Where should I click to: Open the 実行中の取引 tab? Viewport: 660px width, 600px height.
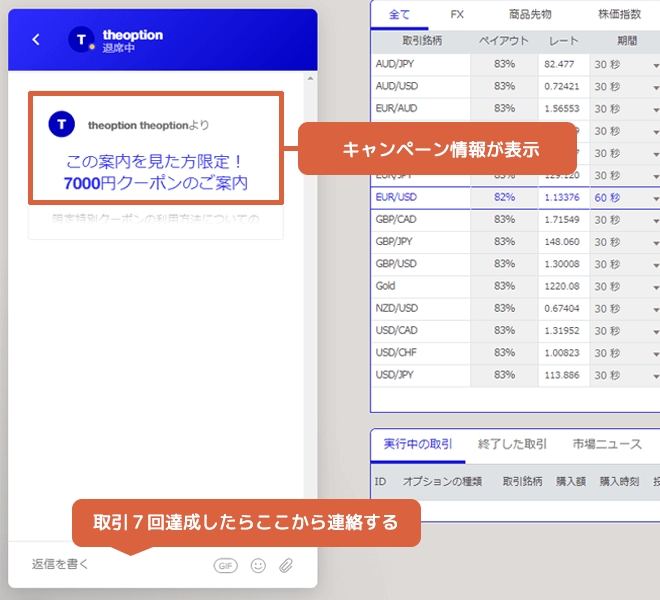pyautogui.click(x=418, y=444)
